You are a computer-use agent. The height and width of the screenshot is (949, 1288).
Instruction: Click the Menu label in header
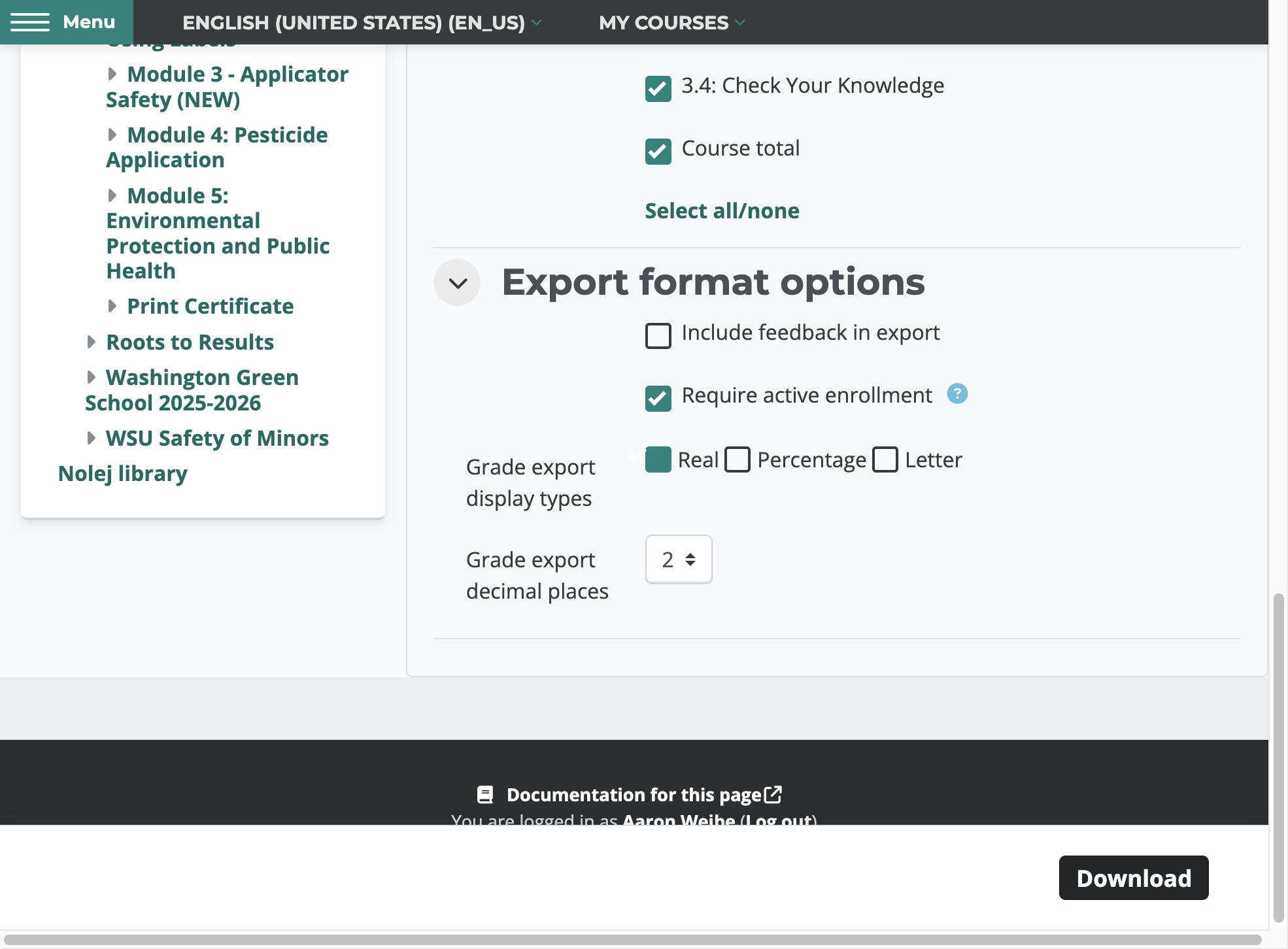[x=89, y=22]
